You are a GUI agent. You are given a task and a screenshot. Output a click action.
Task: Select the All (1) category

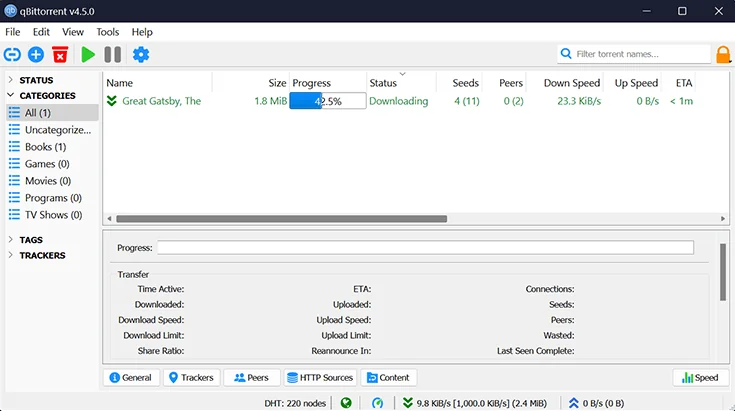pos(52,112)
